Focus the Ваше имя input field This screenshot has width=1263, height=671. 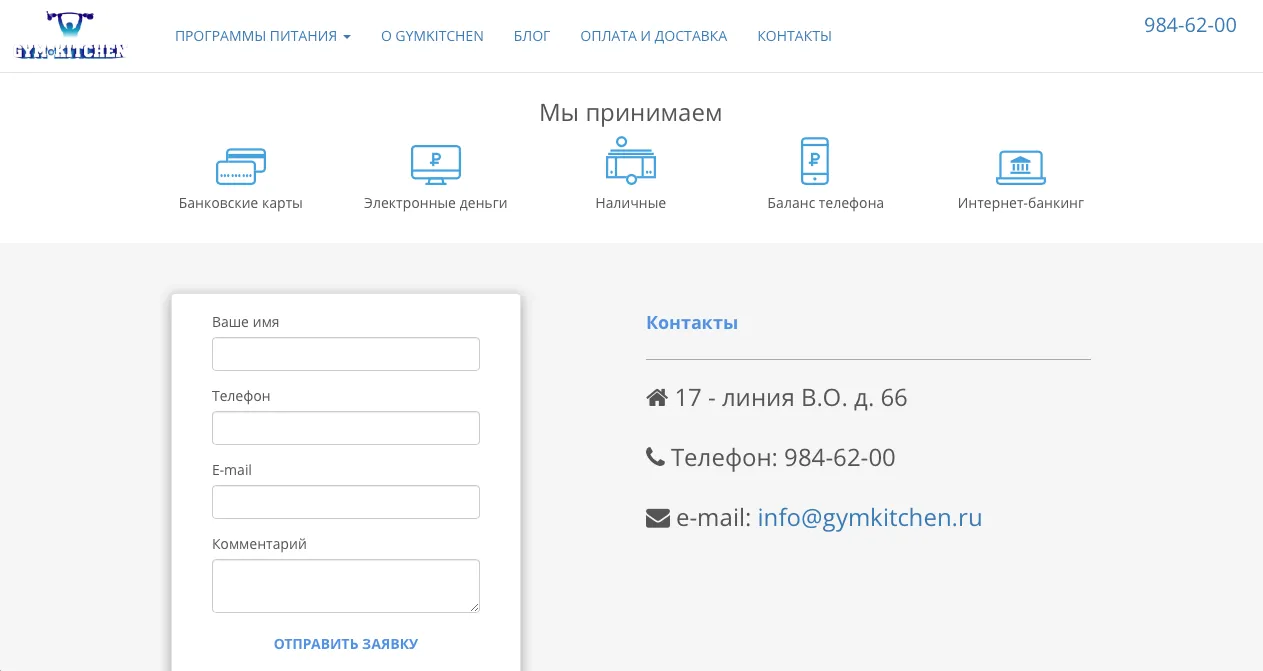[x=346, y=354]
